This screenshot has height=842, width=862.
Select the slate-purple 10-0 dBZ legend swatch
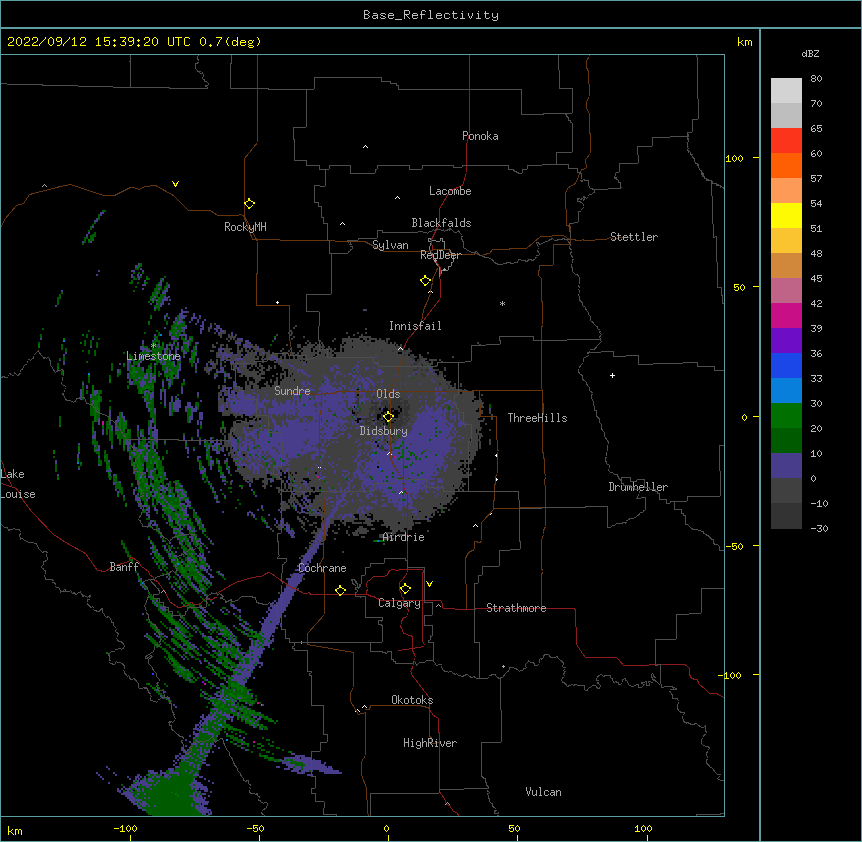[x=786, y=466]
